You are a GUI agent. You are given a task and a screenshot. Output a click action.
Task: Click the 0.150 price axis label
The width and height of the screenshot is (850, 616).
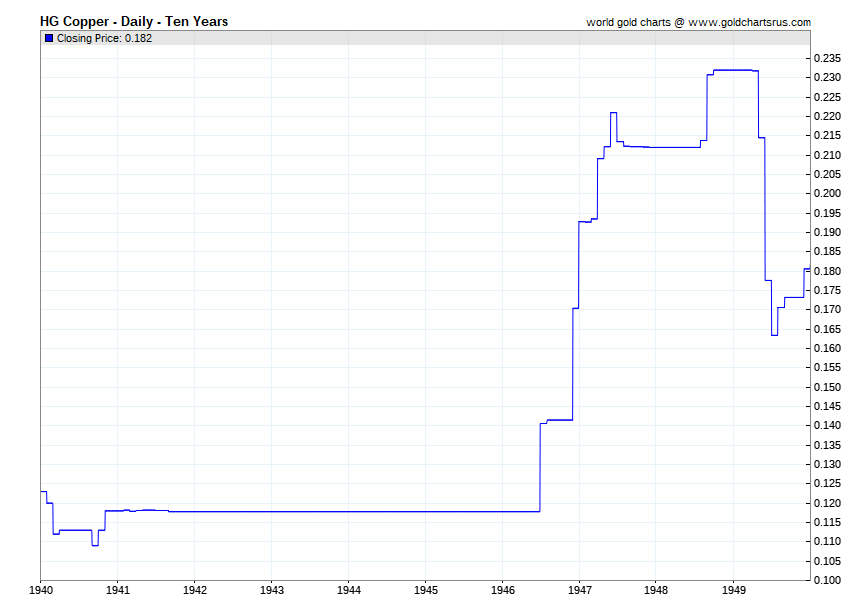827,387
